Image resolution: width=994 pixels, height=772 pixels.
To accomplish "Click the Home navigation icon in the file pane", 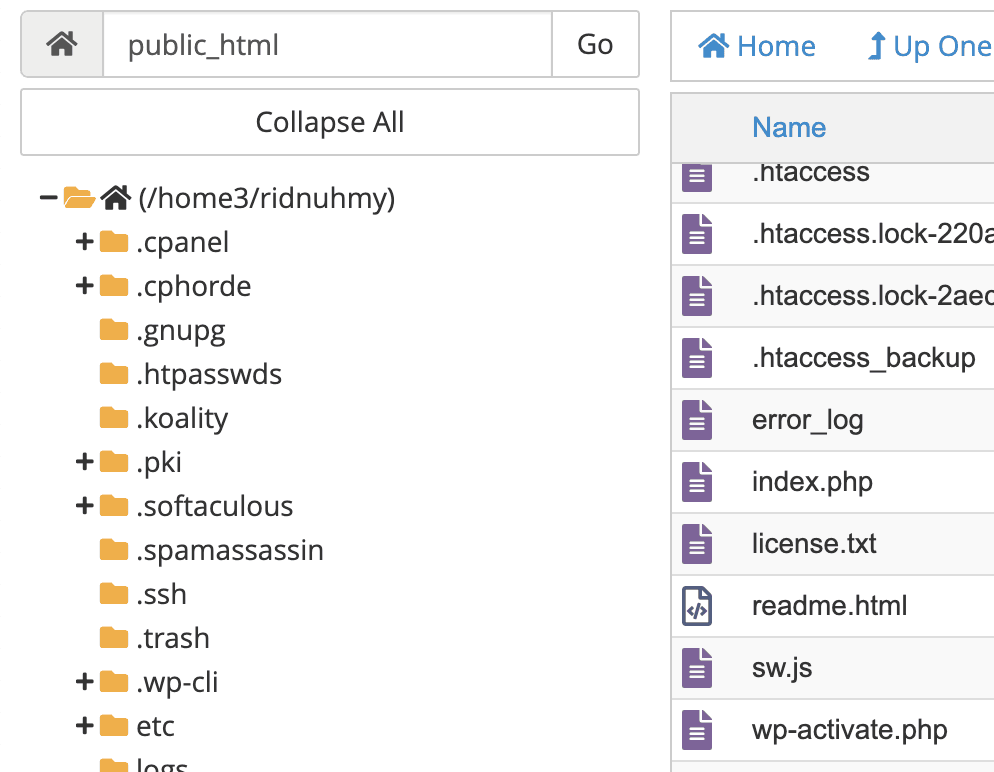I will (x=712, y=45).
